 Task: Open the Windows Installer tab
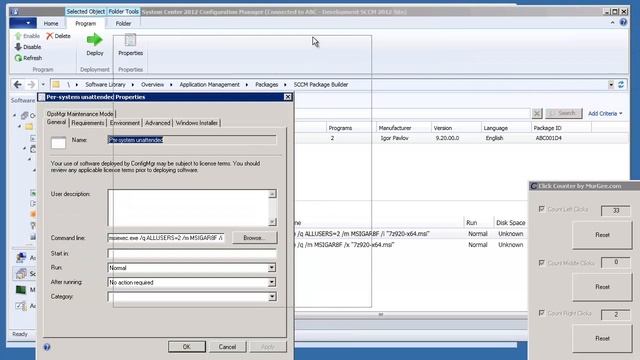[196, 123]
